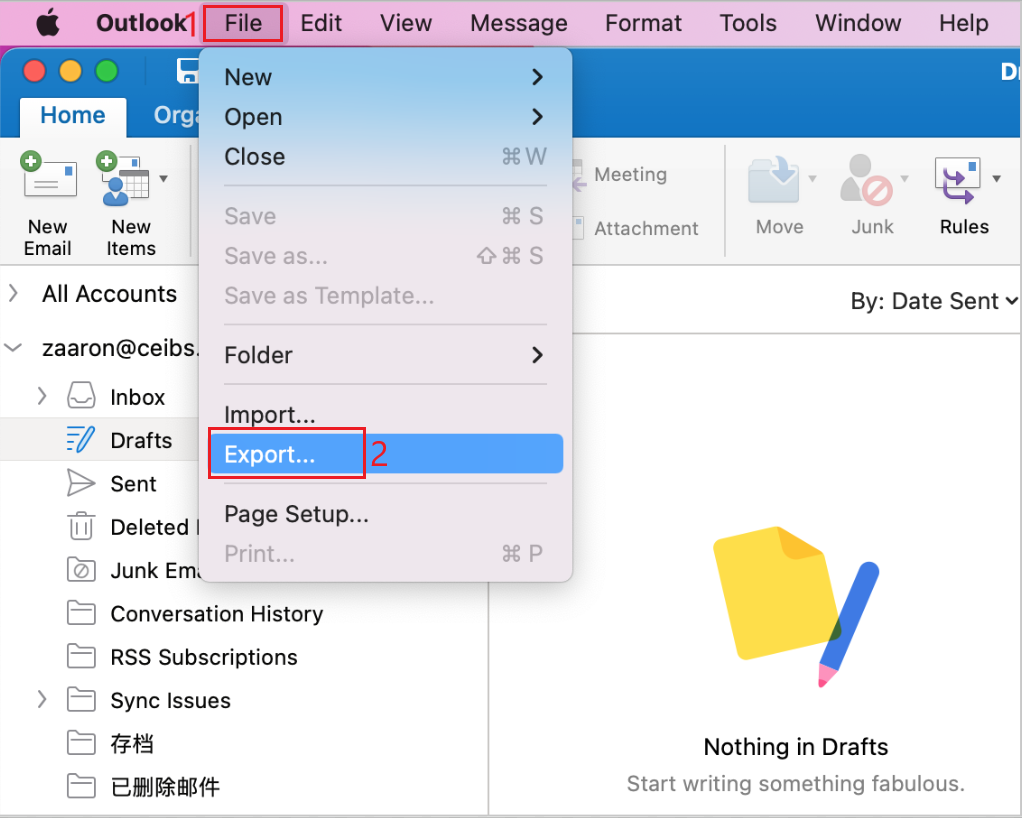Open the Junk Email folder icon
This screenshot has height=818, width=1022.
[80, 570]
